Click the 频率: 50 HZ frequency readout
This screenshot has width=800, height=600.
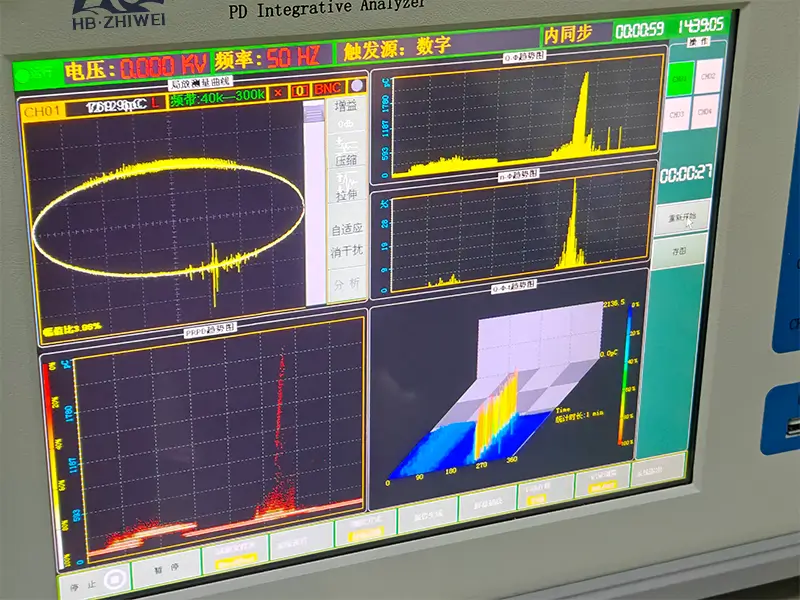267,57
